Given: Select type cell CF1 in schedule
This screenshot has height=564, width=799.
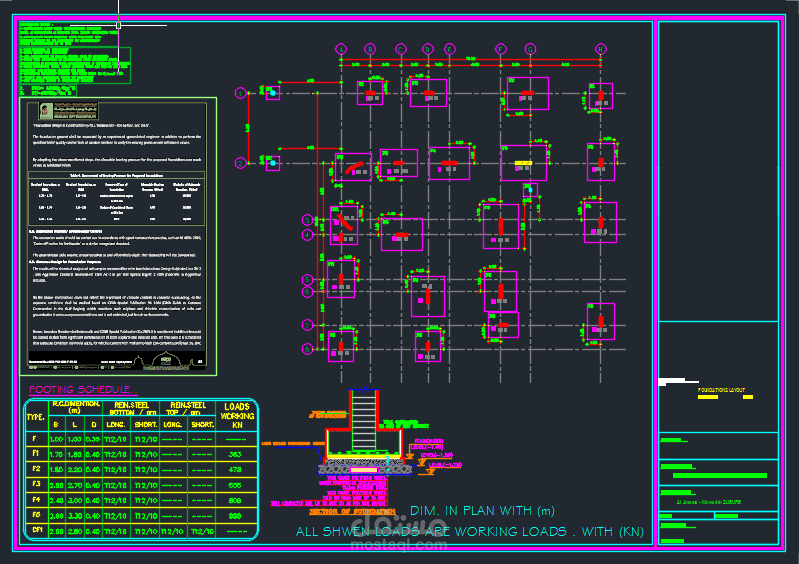Looking at the screenshot, I should tap(37, 530).
